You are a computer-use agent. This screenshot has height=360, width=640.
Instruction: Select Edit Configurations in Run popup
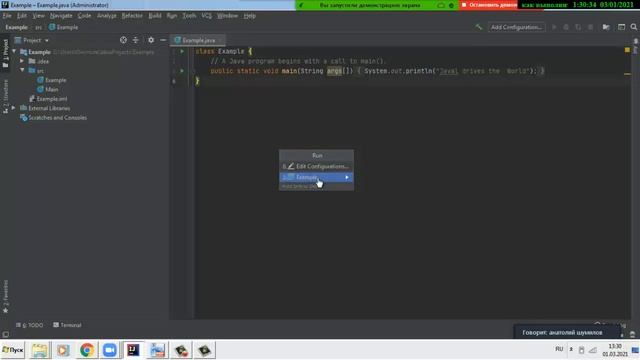316,166
